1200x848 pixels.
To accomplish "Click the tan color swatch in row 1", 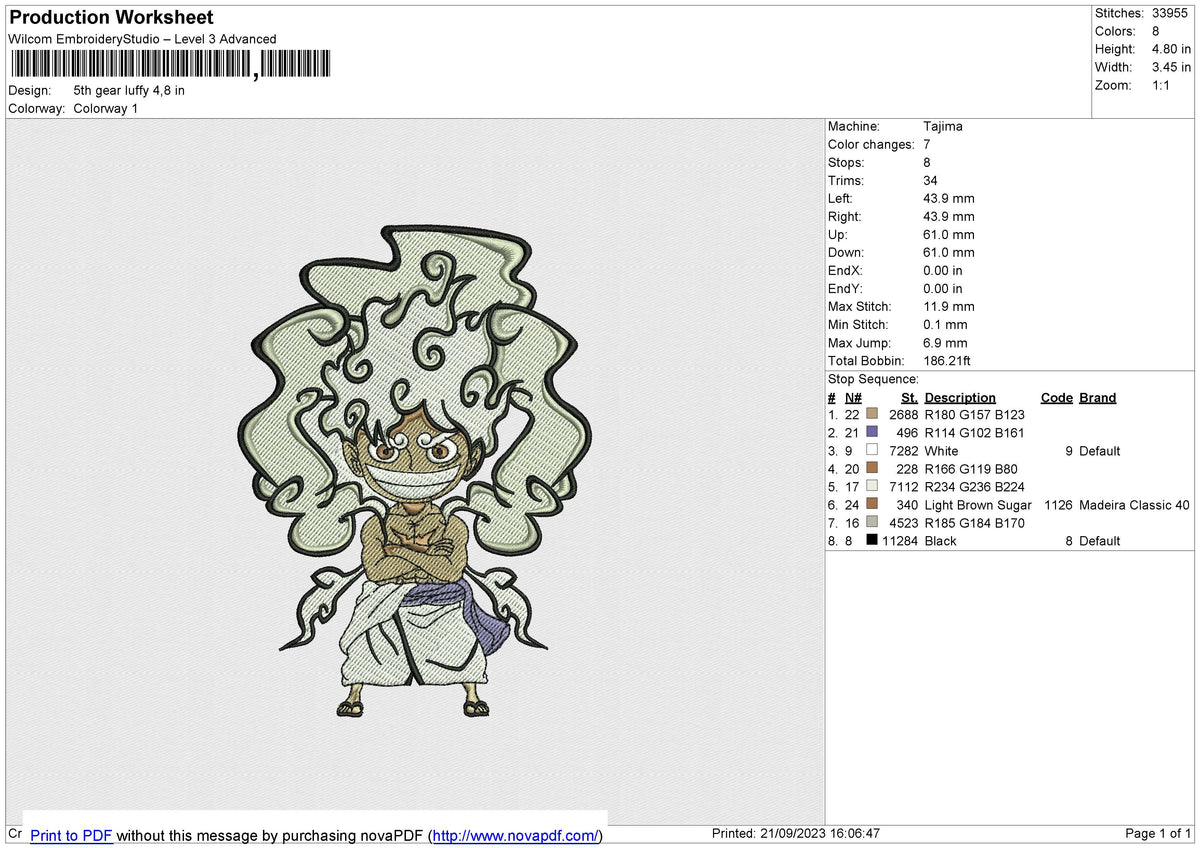I will tap(872, 415).
